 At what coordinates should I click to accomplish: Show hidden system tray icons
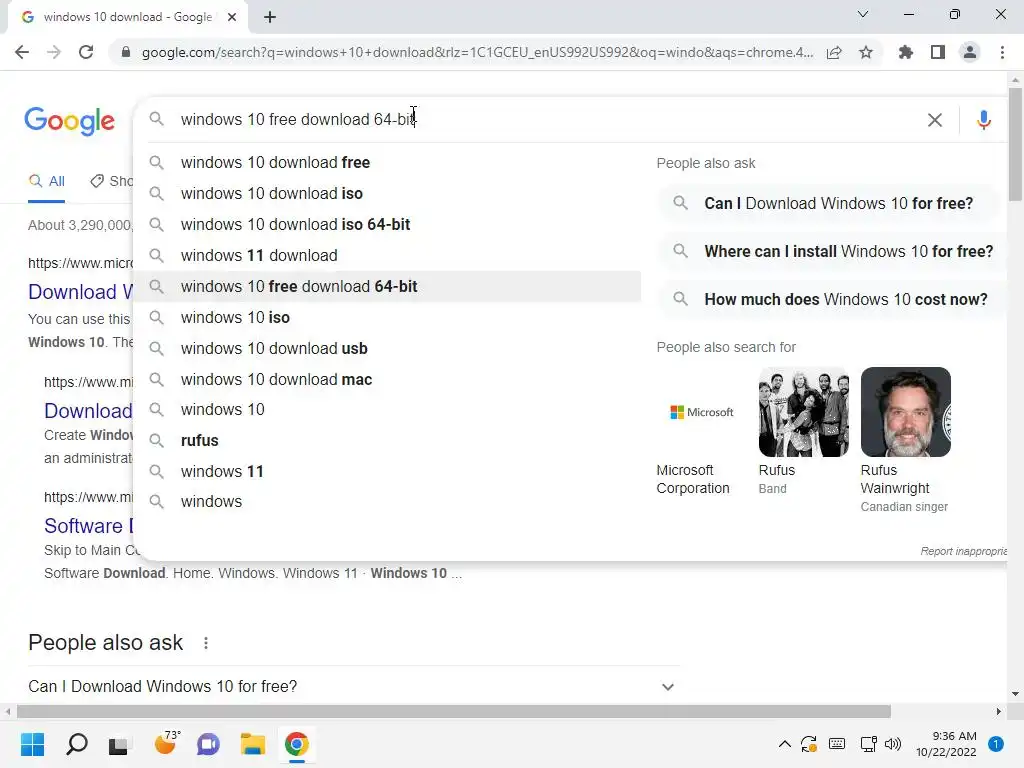pyautogui.click(x=785, y=744)
